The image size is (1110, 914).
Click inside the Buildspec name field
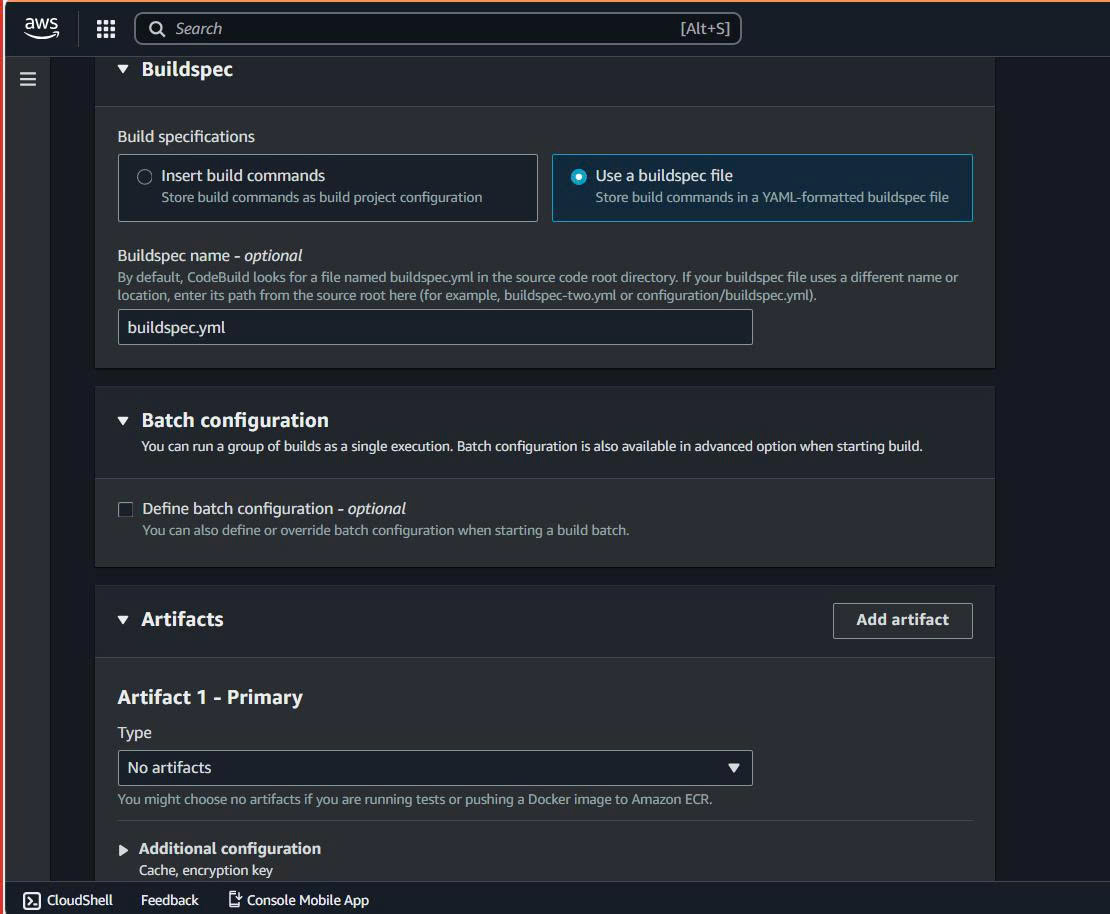435,327
